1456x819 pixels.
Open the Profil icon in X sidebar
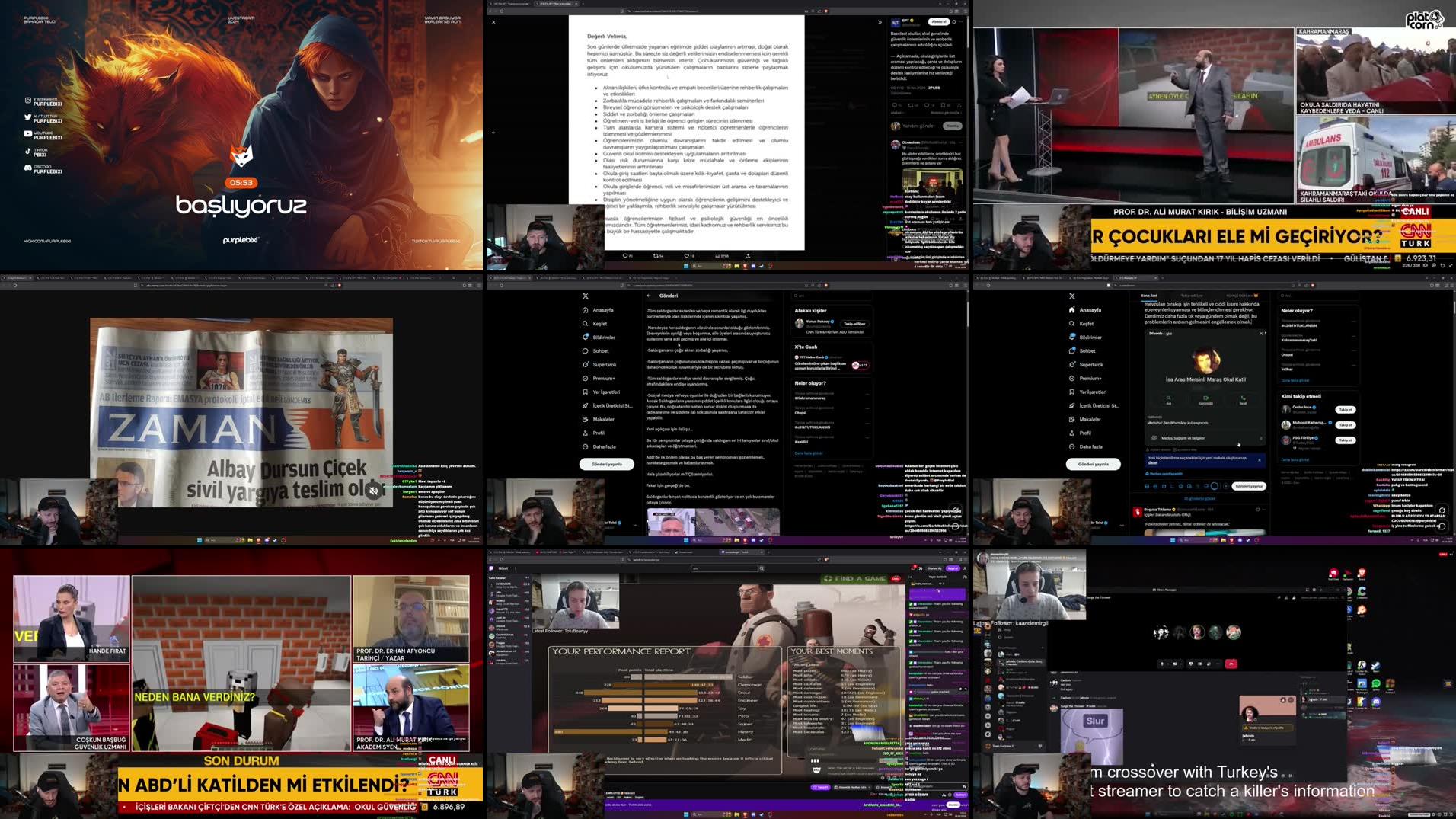1071,433
